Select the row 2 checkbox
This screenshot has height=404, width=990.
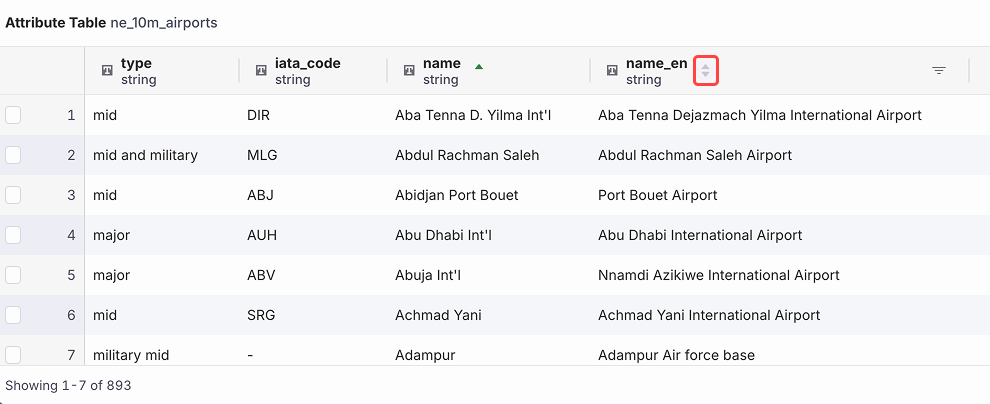pos(13,155)
